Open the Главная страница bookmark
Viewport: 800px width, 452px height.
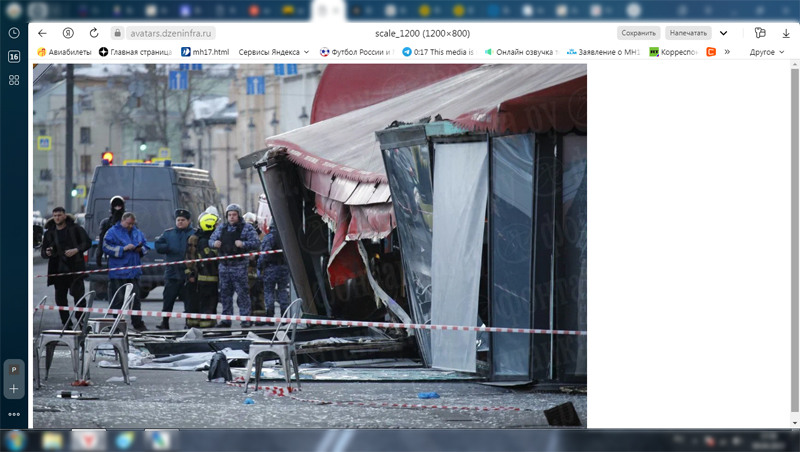tap(135, 52)
